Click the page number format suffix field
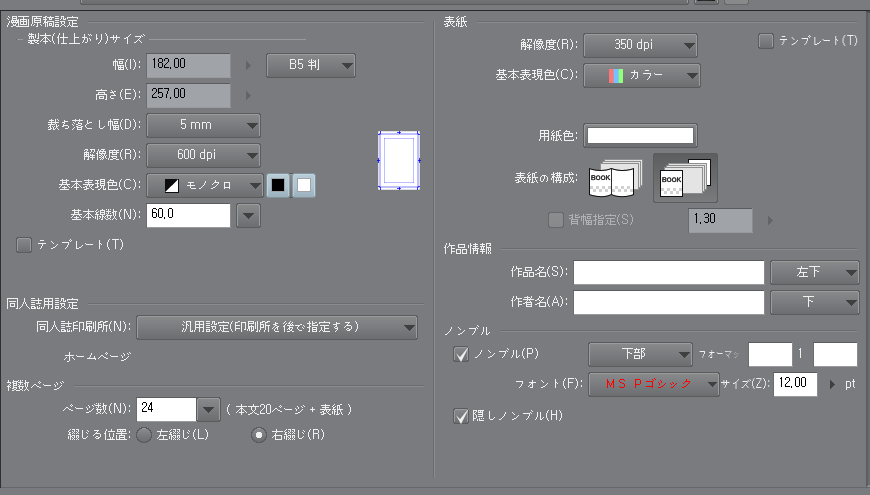870x495 pixels. pos(835,355)
